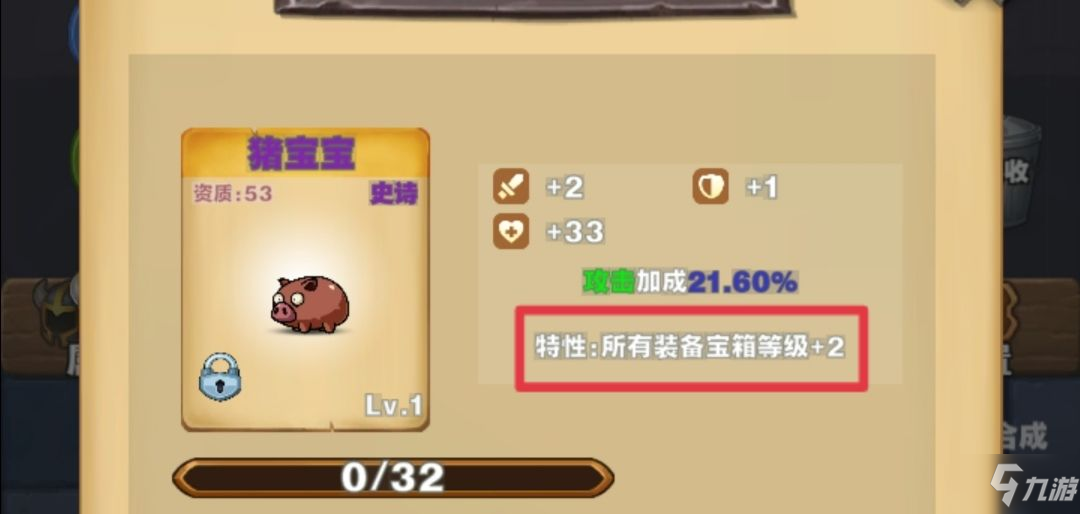This screenshot has width=1080, height=514.
Task: Click the trash can recycle icon
Action: pyautogui.click(x=1022, y=171)
